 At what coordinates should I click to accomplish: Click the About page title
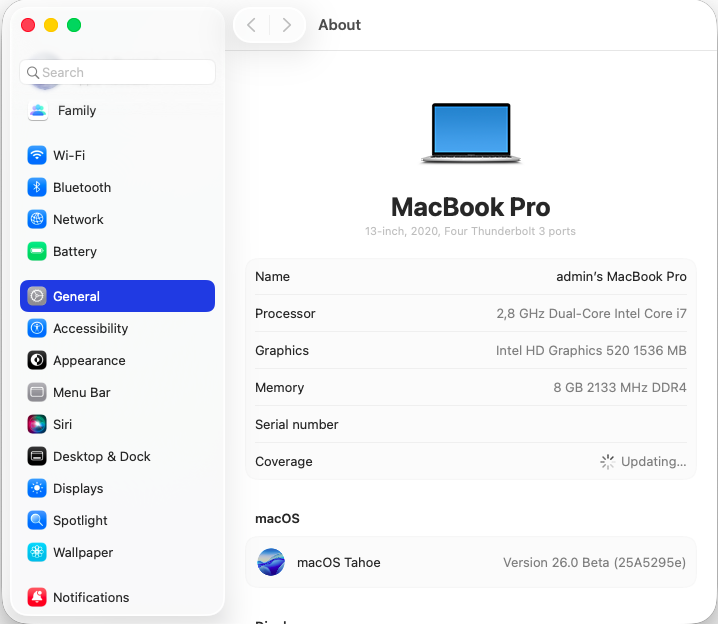340,25
